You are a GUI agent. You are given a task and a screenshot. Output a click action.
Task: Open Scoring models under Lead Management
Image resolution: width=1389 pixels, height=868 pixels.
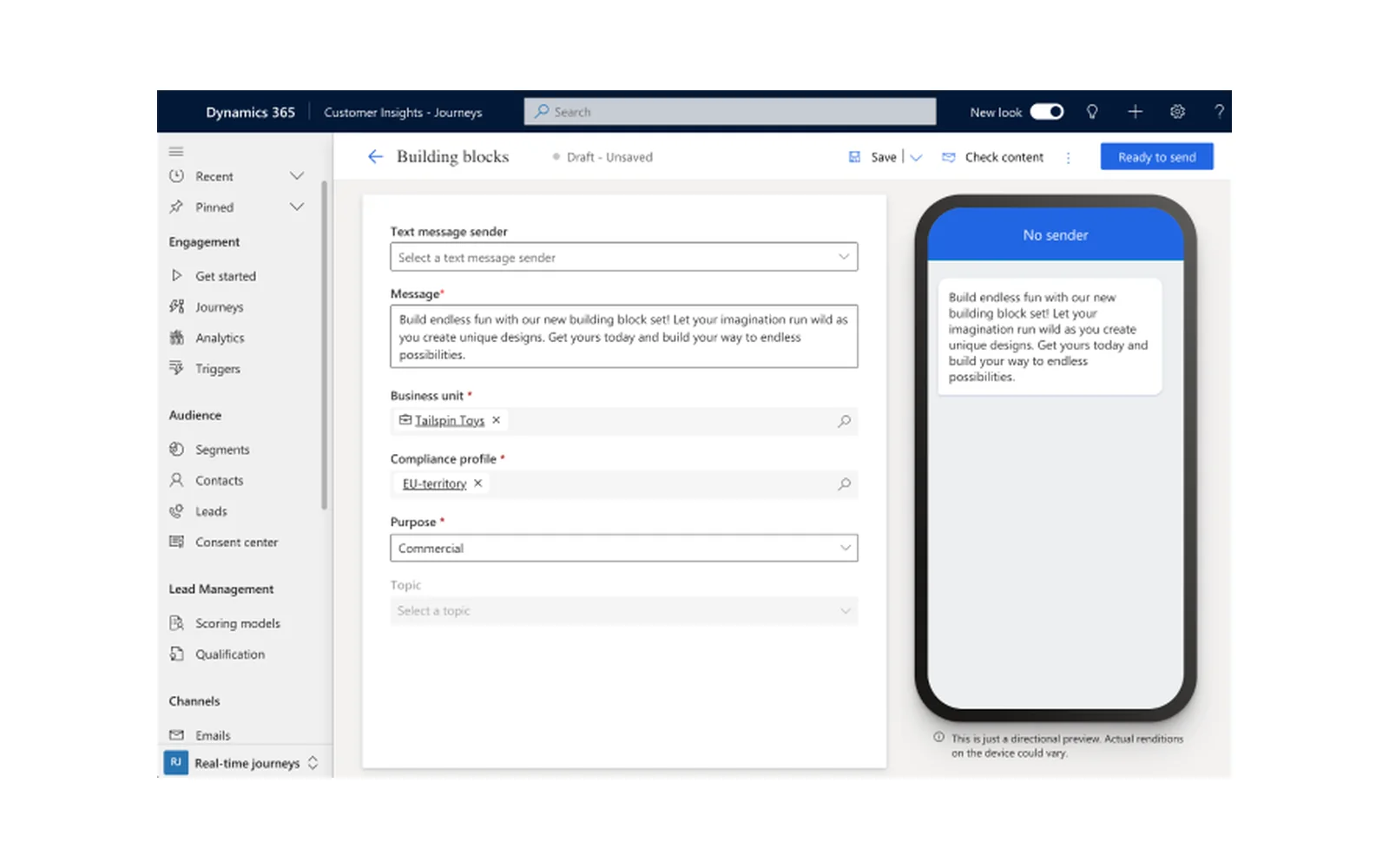(x=238, y=623)
